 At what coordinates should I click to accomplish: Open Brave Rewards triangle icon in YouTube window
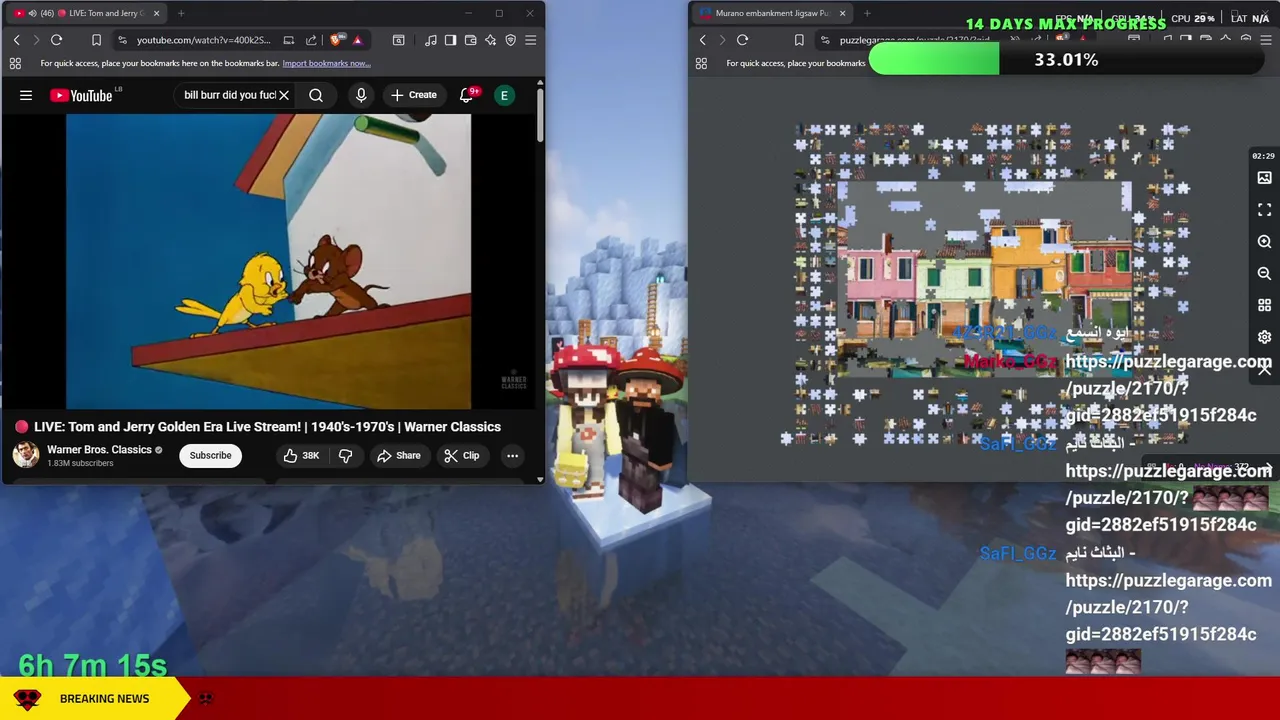tap(357, 40)
